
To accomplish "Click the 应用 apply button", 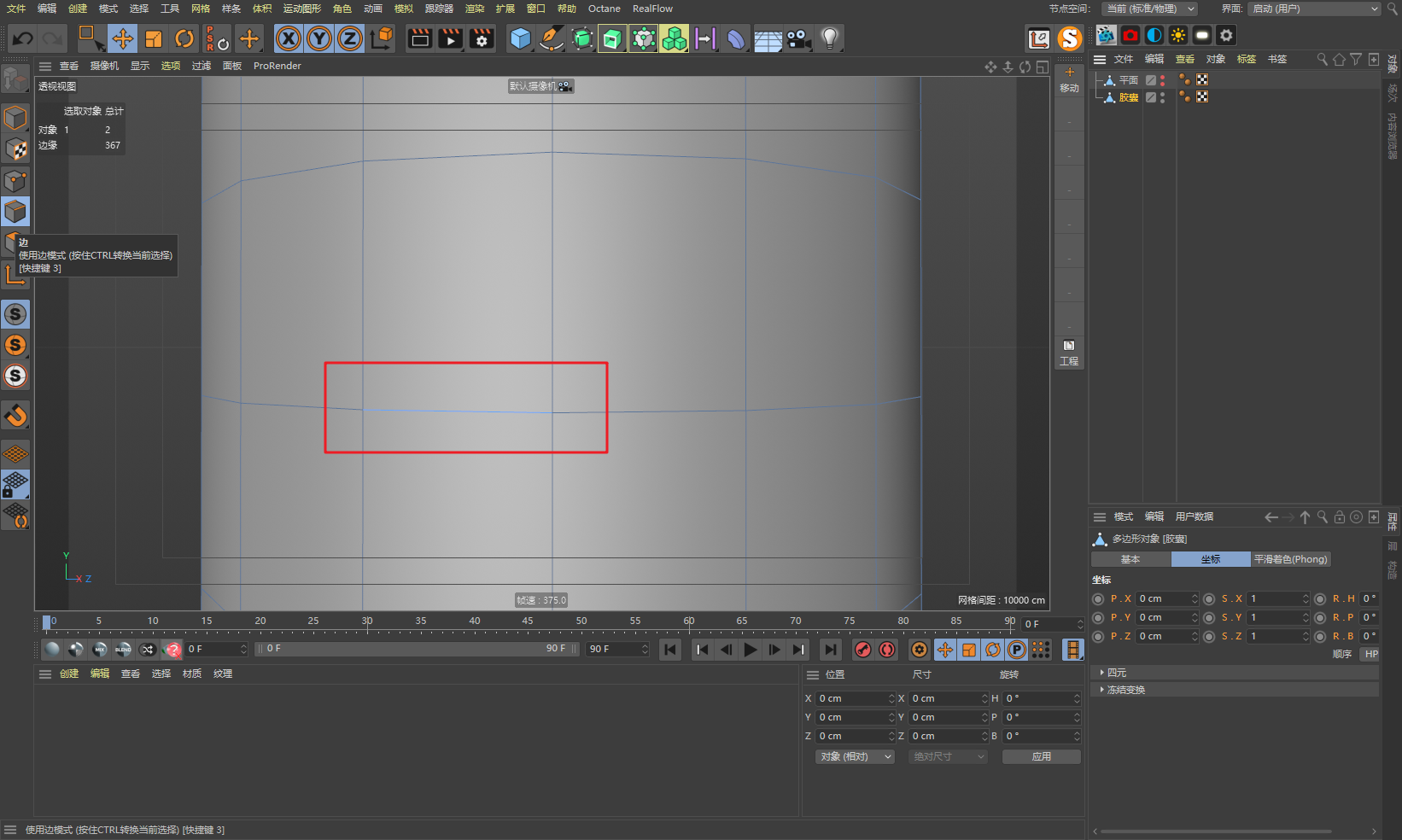I will coord(1042,756).
